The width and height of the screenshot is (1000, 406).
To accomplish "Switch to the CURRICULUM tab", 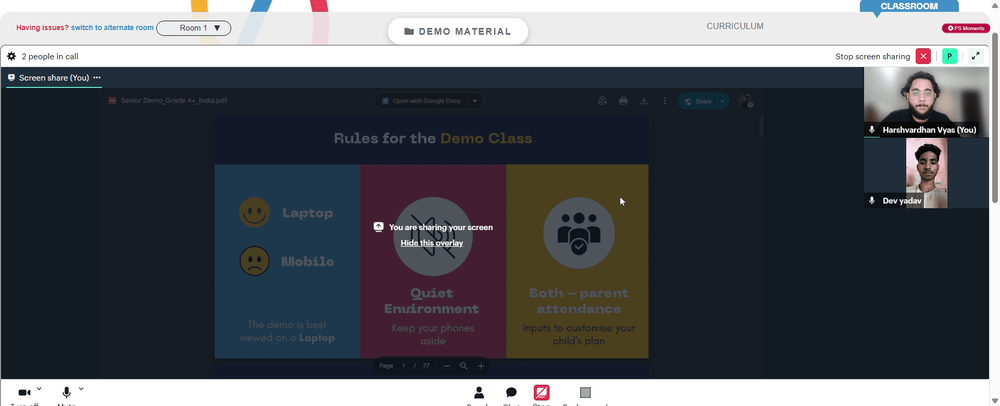I will (x=735, y=26).
